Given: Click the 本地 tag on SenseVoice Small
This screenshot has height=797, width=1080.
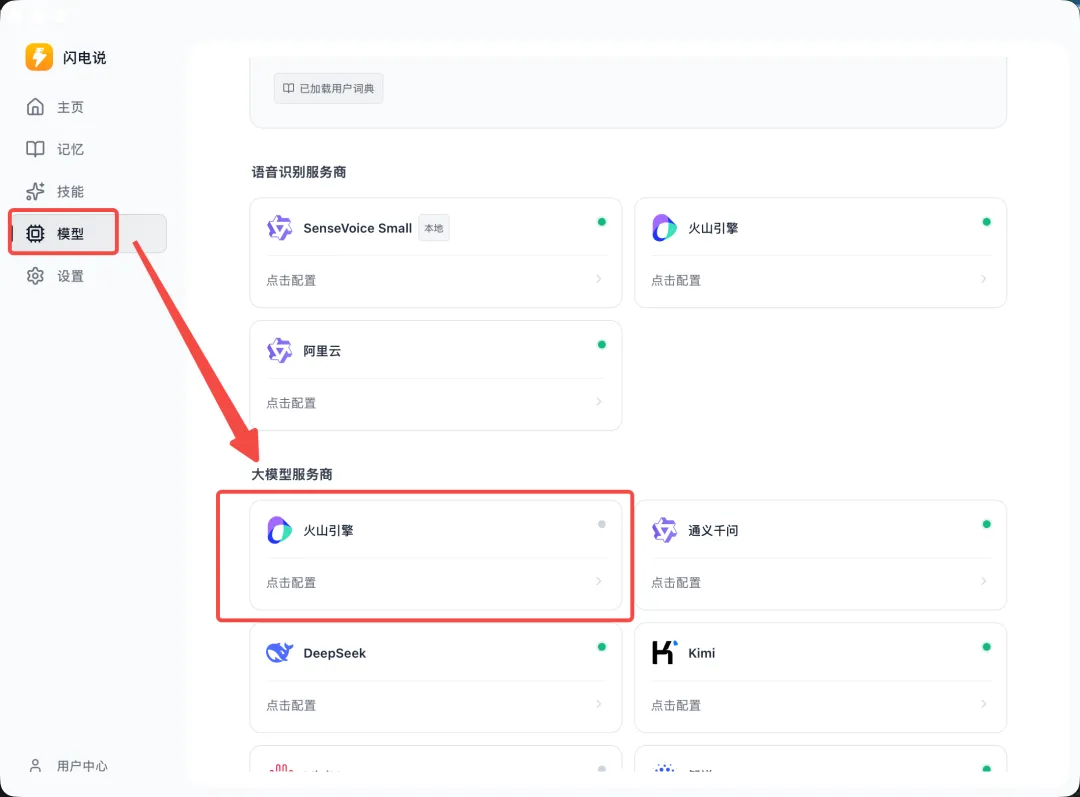Looking at the screenshot, I should [434, 228].
